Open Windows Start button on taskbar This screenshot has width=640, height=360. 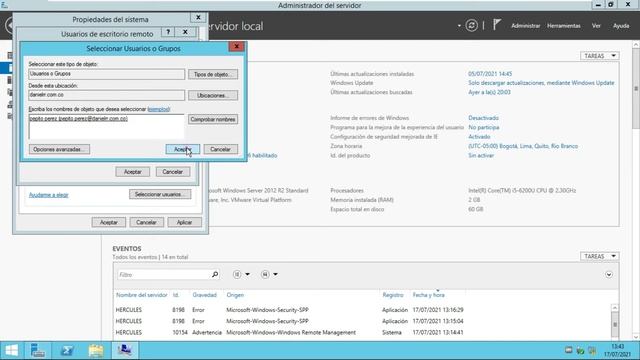(x=11, y=350)
